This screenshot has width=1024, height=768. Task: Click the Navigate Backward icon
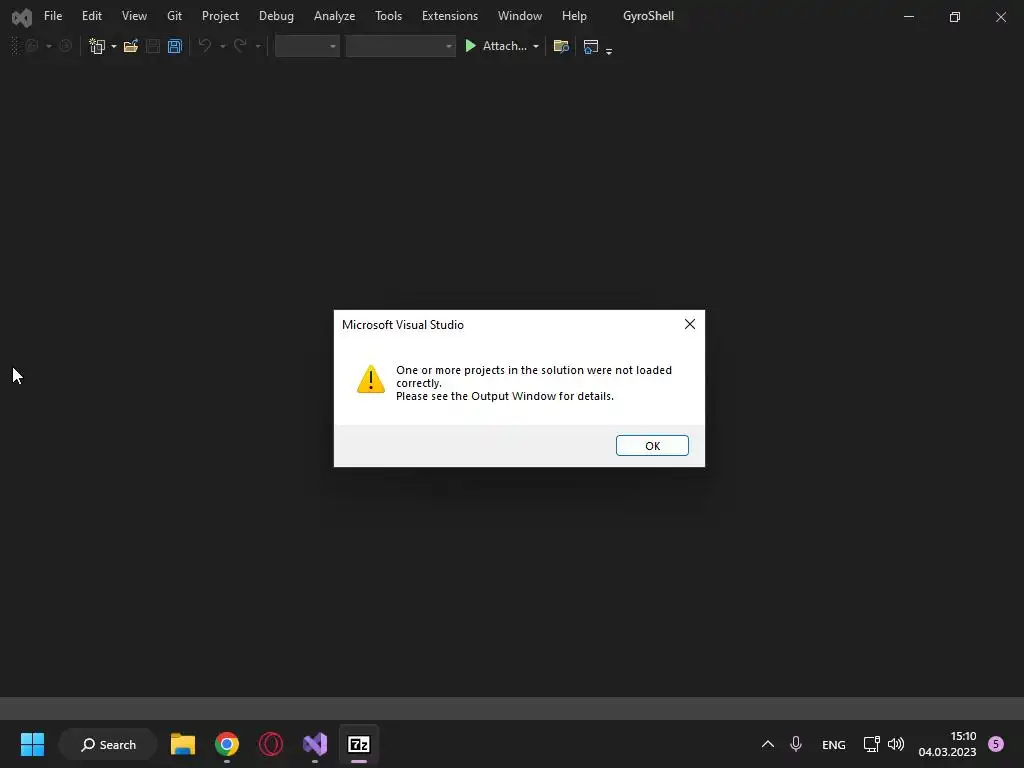tap(32, 46)
